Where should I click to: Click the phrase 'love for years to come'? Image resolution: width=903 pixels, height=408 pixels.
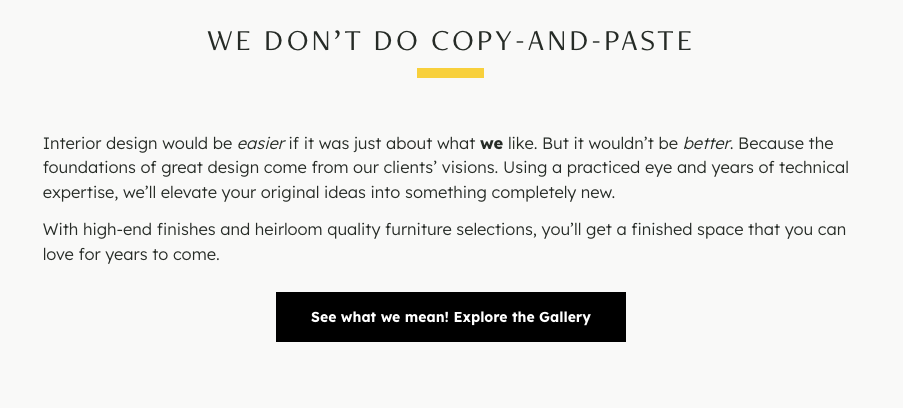point(131,254)
